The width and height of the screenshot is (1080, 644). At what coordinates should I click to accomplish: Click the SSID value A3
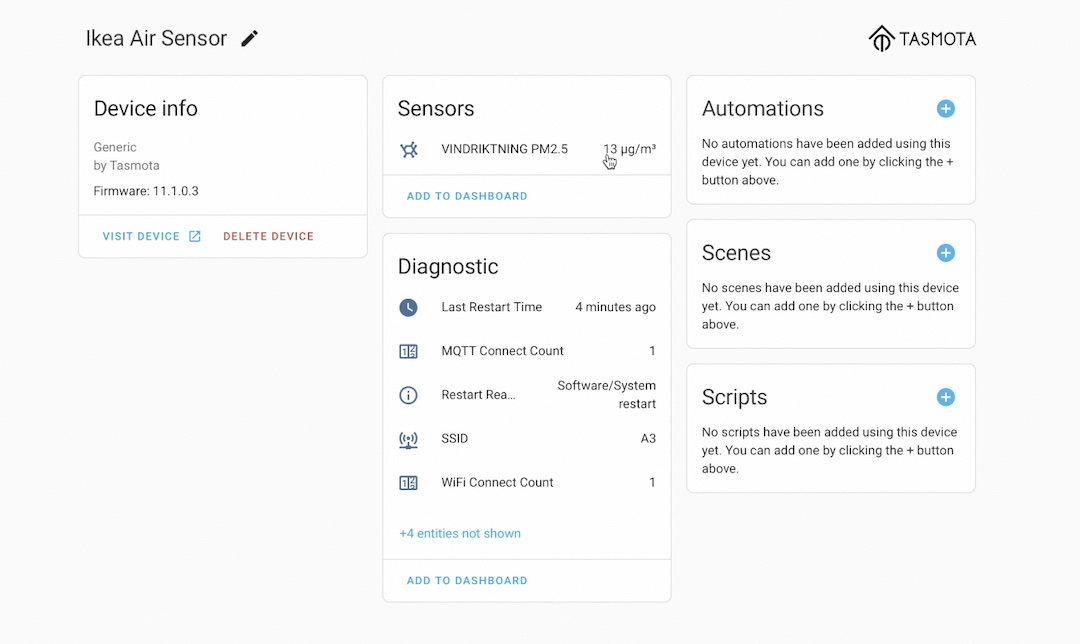[x=648, y=439]
